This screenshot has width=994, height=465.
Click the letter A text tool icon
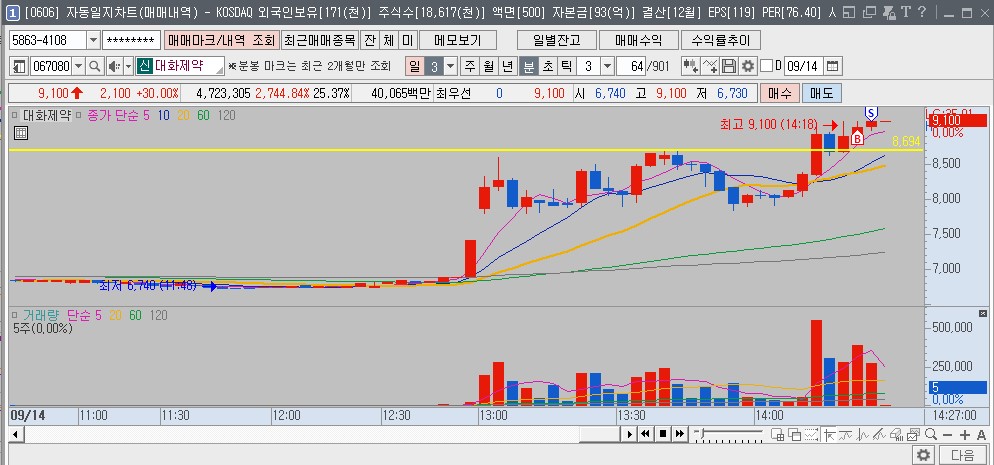982,435
